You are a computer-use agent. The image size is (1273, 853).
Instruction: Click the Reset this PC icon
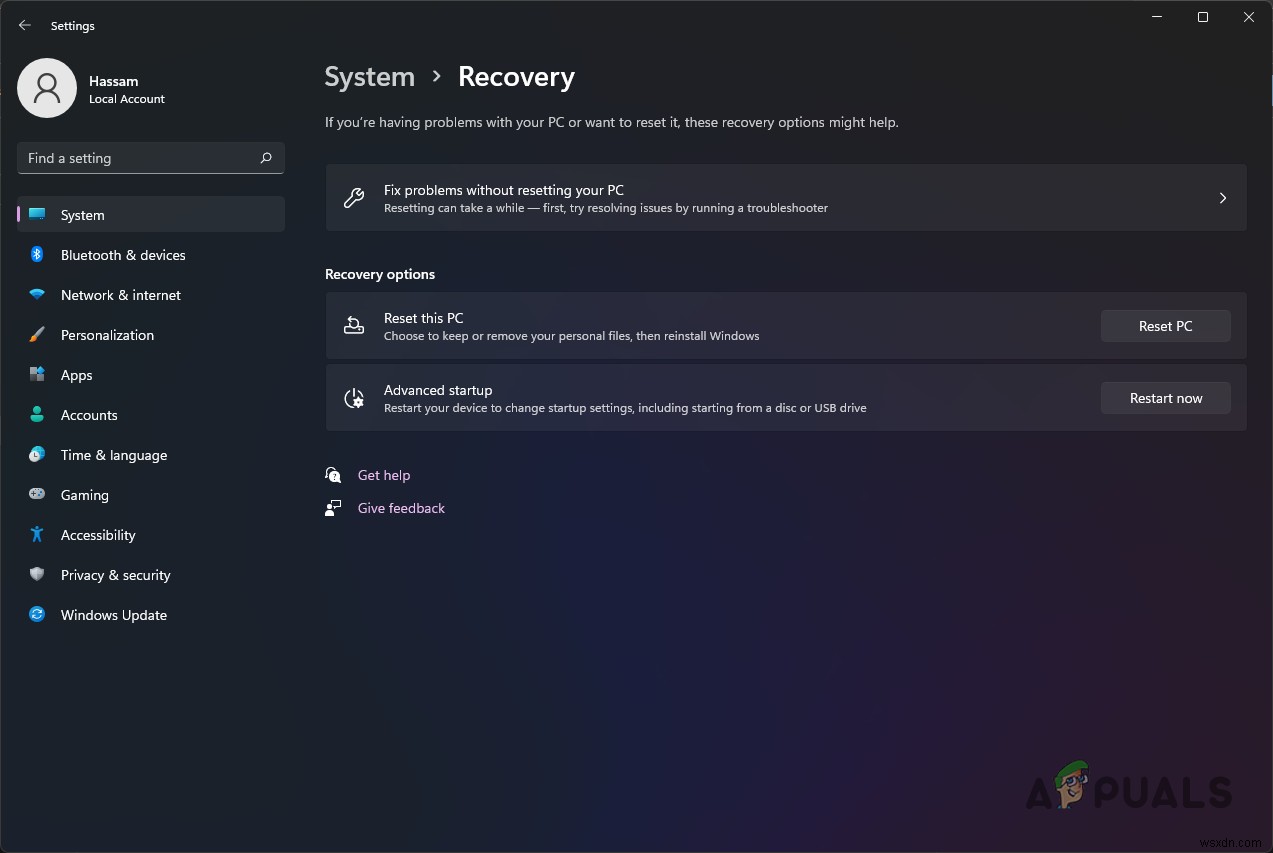(354, 325)
